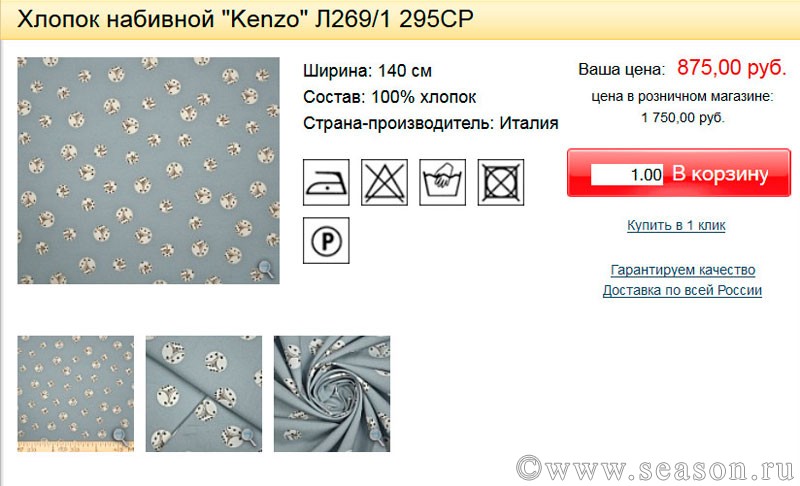This screenshot has height=486, width=800.
Task: Click the do-not-tumble-dry crossed circle icon
Action: tap(501, 182)
